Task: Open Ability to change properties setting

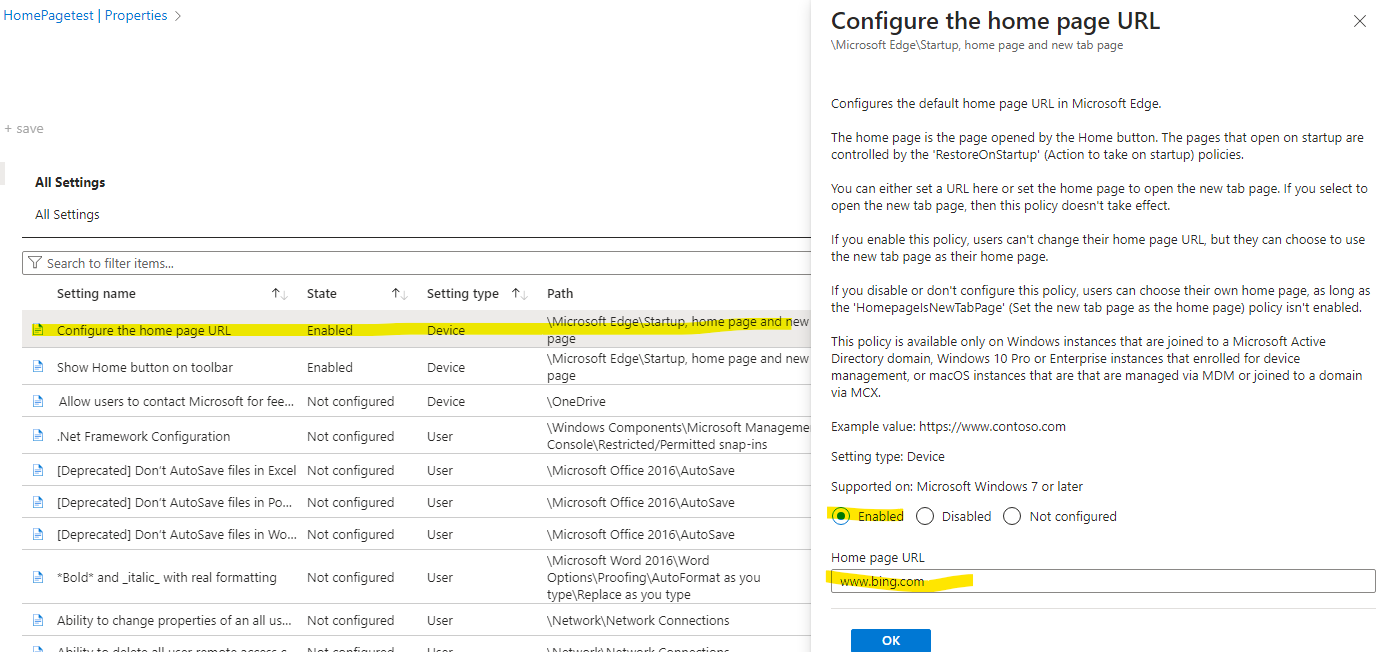Action: [x=176, y=620]
